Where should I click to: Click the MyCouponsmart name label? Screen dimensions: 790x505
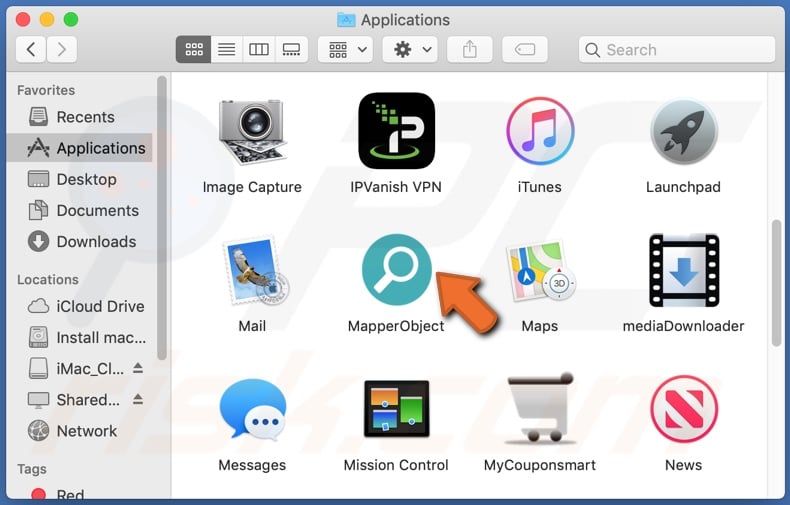pyautogui.click(x=540, y=465)
